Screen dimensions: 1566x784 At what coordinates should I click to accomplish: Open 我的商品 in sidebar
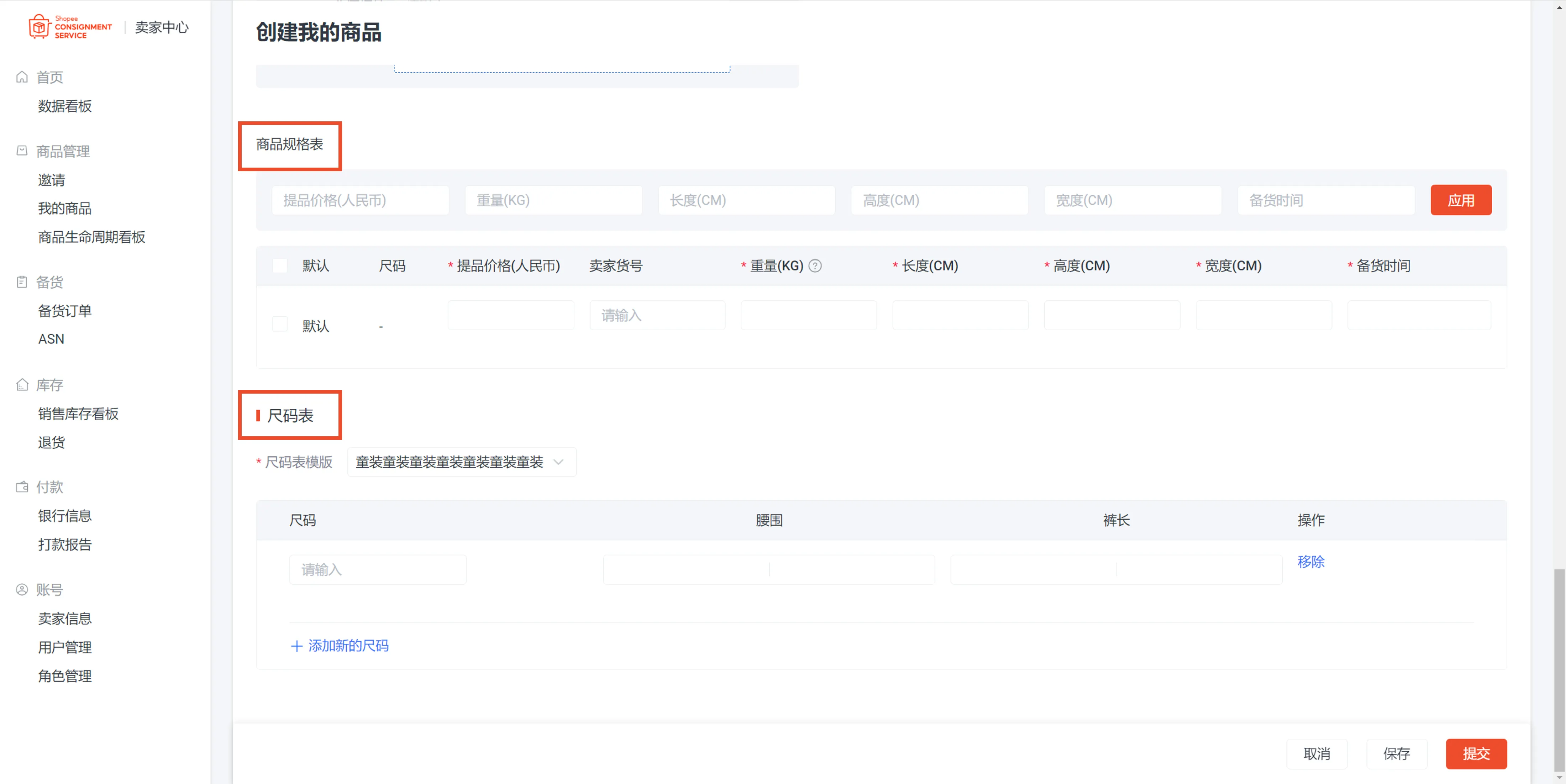64,209
